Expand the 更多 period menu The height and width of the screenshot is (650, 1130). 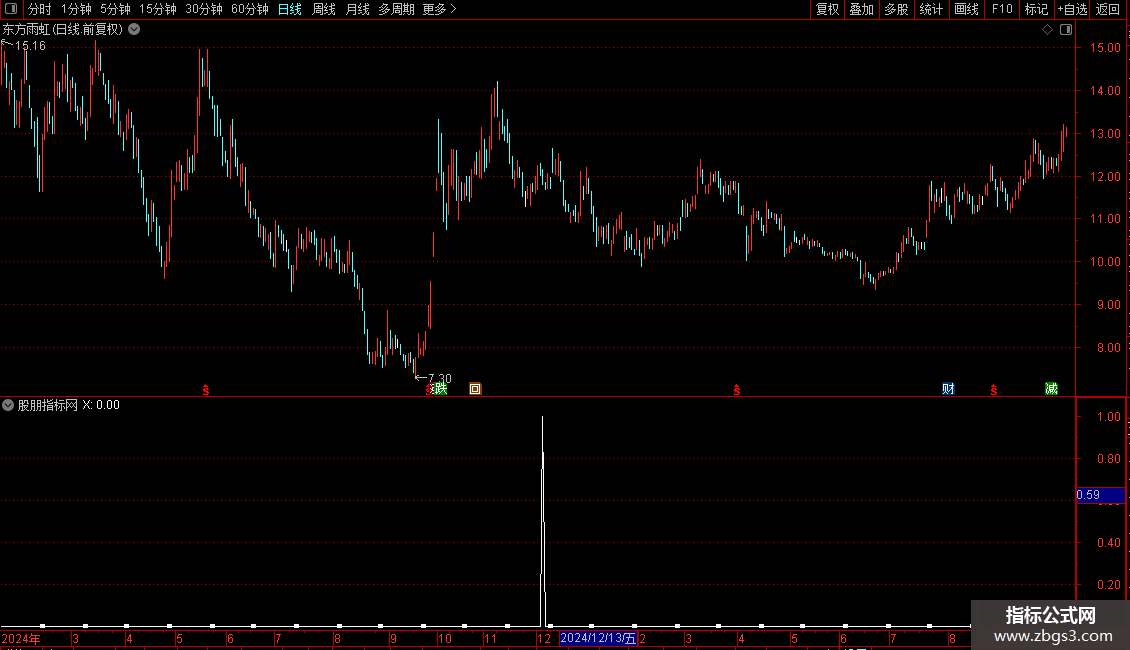point(439,9)
